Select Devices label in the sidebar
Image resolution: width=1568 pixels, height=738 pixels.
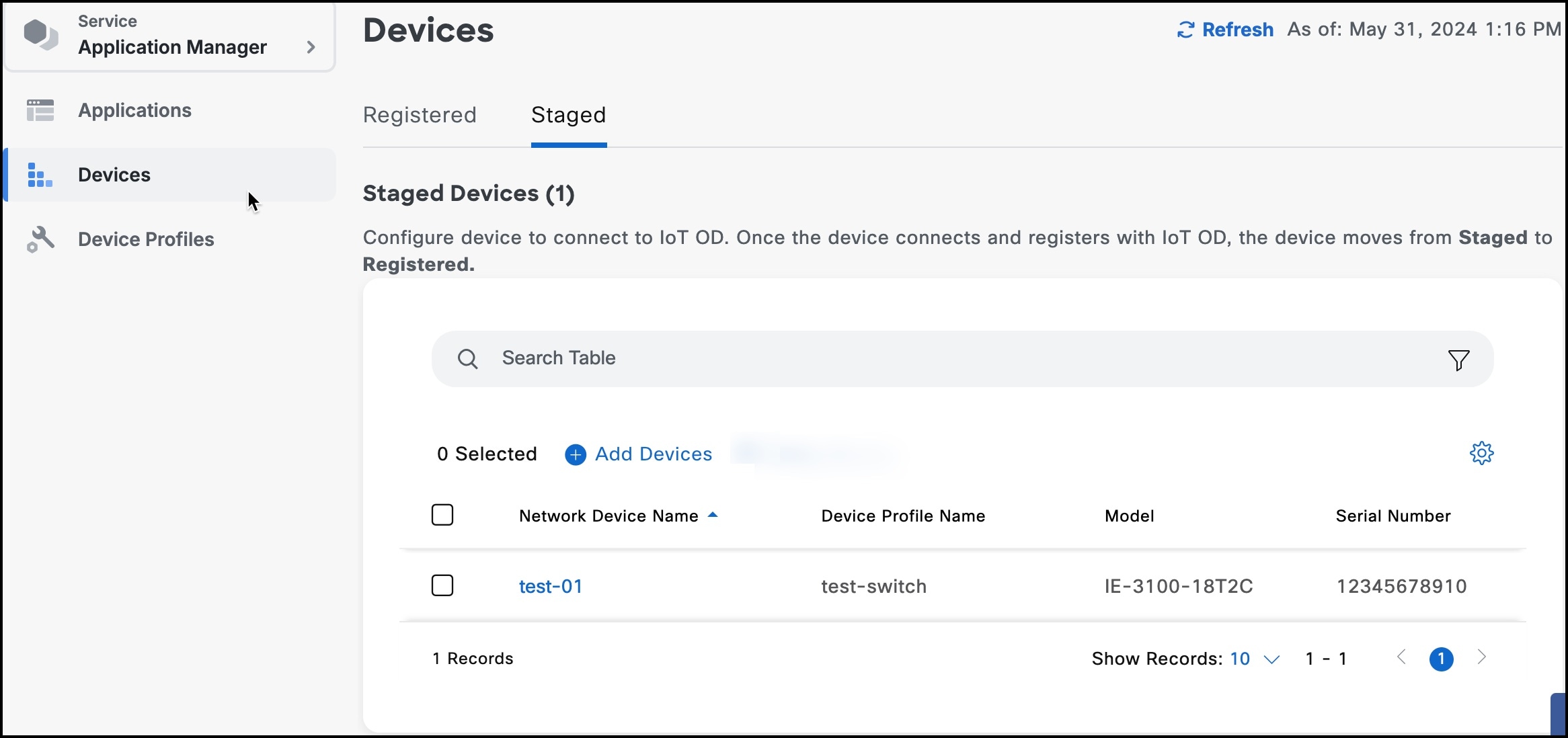pyautogui.click(x=114, y=175)
